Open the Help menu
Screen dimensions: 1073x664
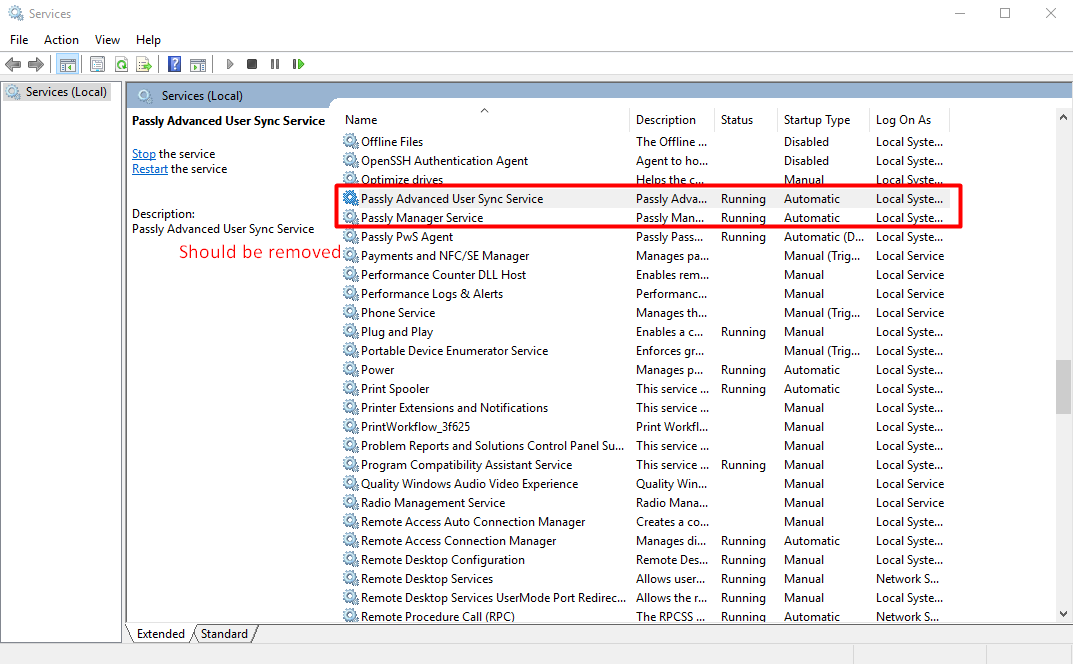click(148, 40)
